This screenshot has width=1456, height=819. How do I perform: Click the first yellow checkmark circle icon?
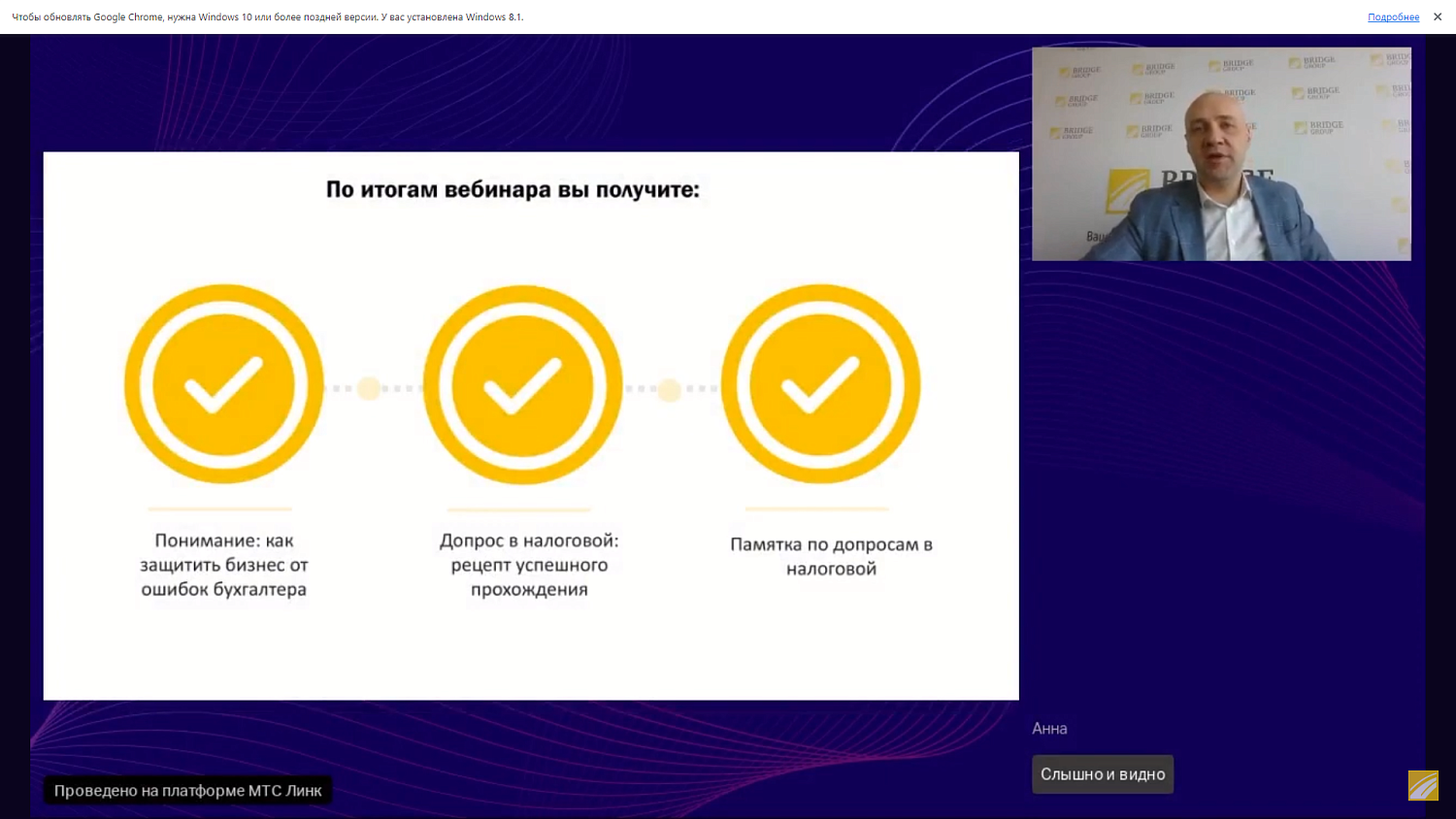(222, 384)
